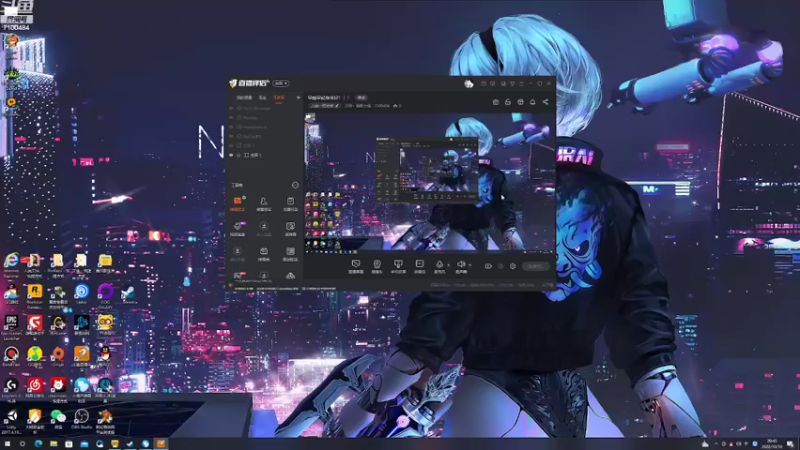Click the round grid icon left of the bell

click(x=520, y=102)
